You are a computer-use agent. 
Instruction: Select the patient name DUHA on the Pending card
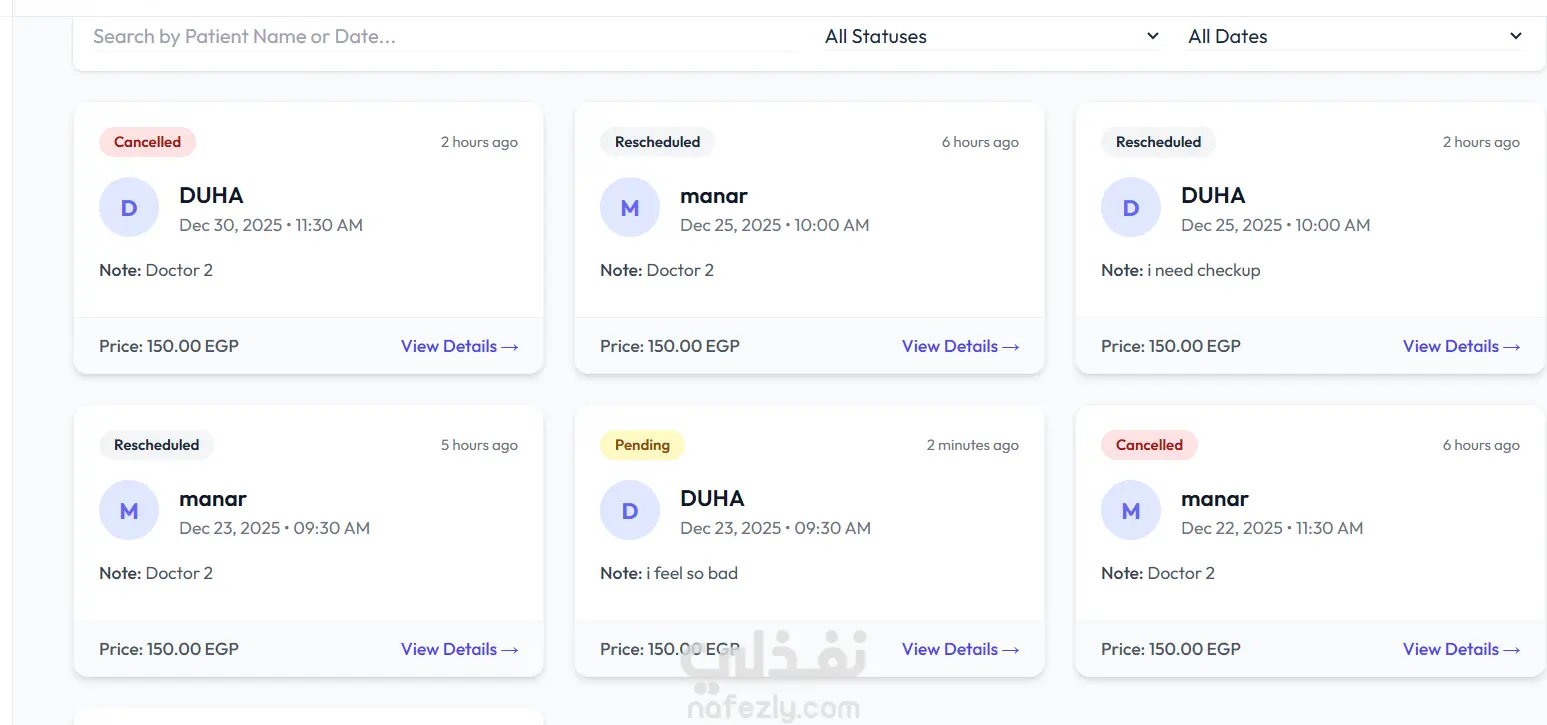(x=712, y=498)
